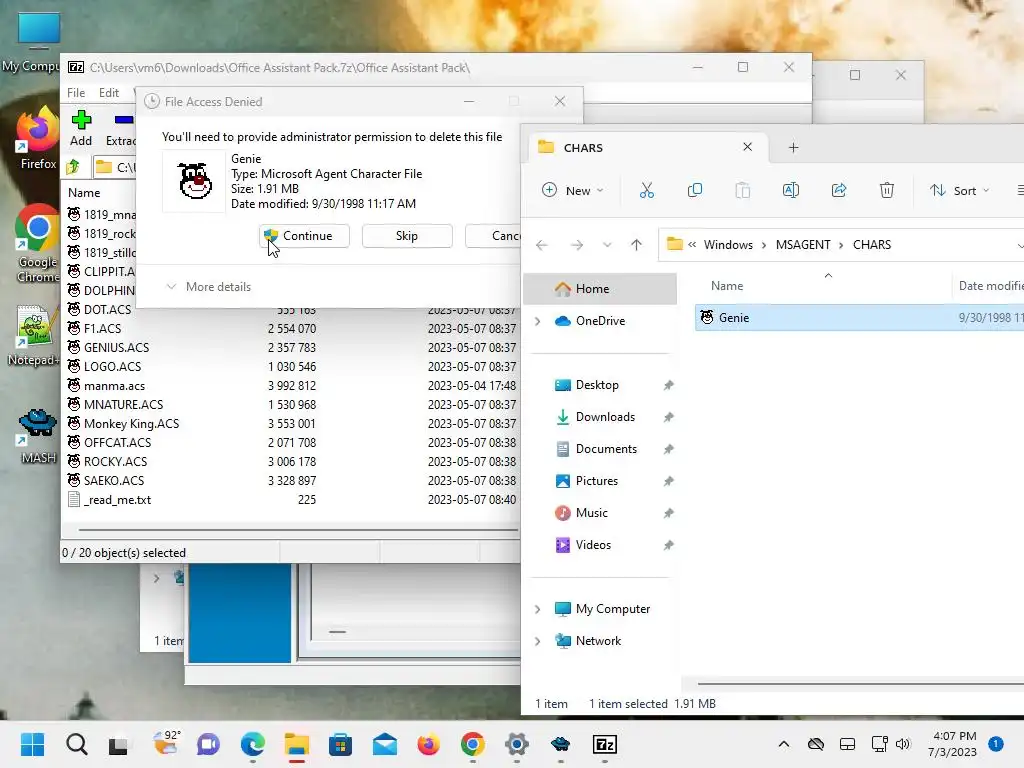
Task: Click the Share icon in CHARS toolbar
Action: [x=839, y=190]
